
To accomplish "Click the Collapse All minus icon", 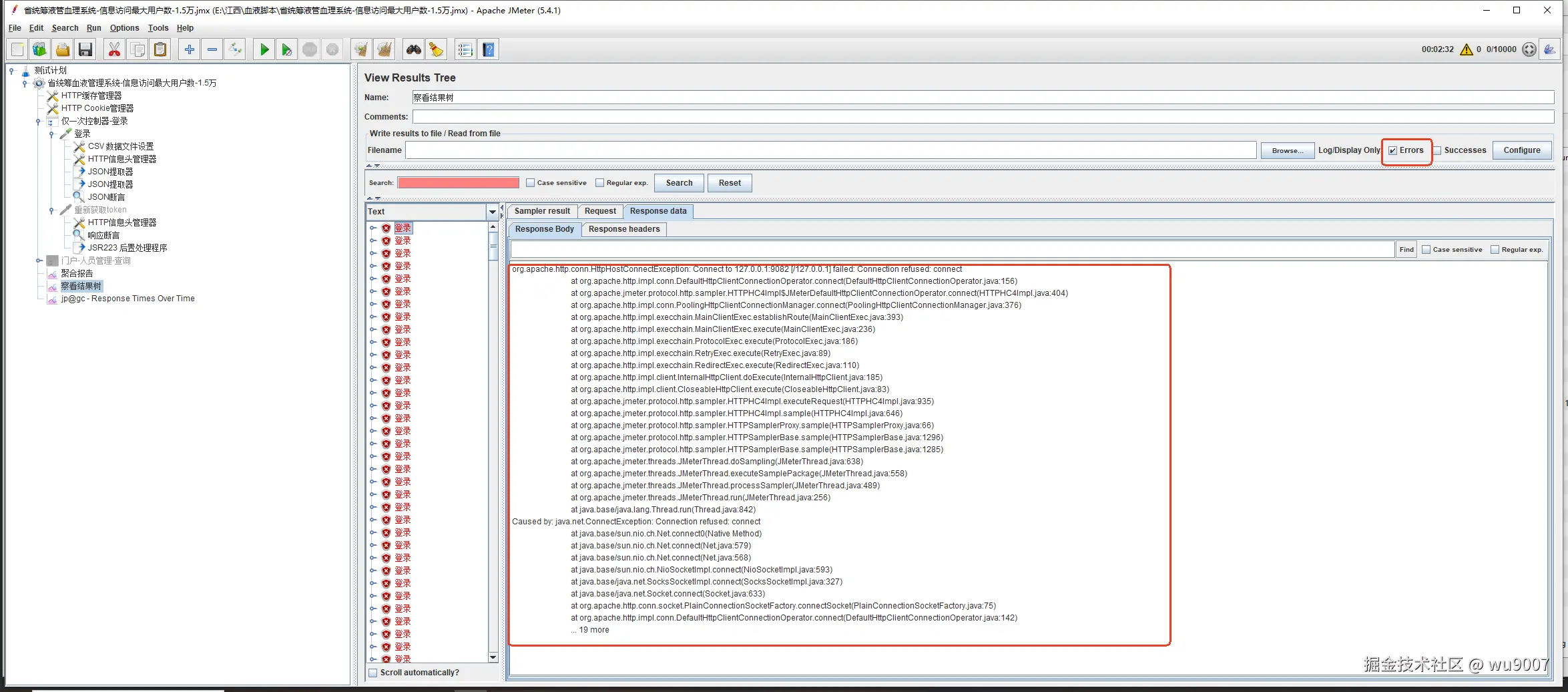I will tap(212, 49).
